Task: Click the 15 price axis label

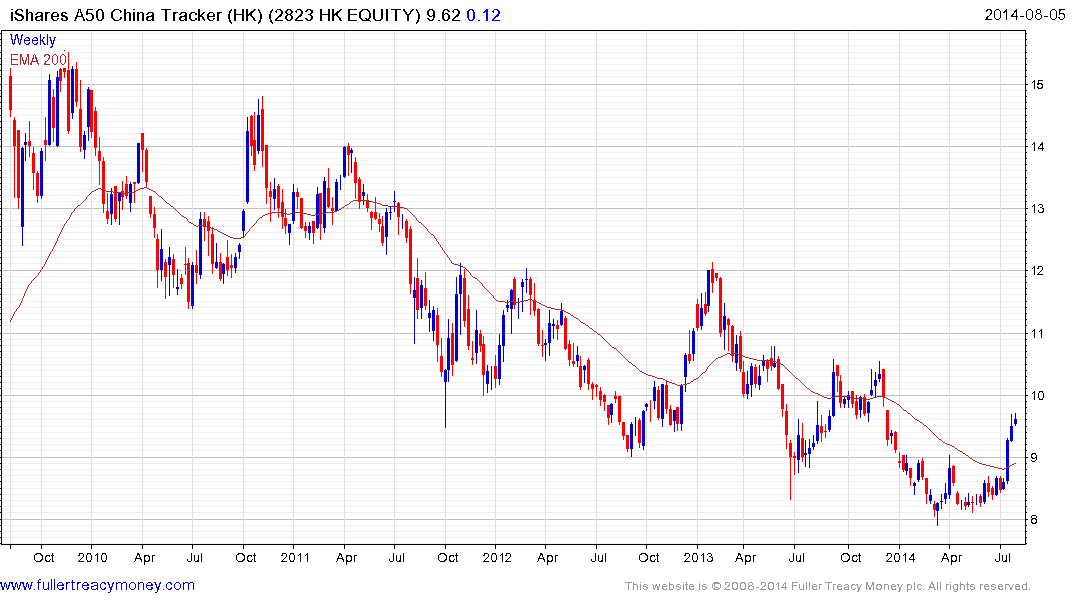Action: coord(1037,84)
